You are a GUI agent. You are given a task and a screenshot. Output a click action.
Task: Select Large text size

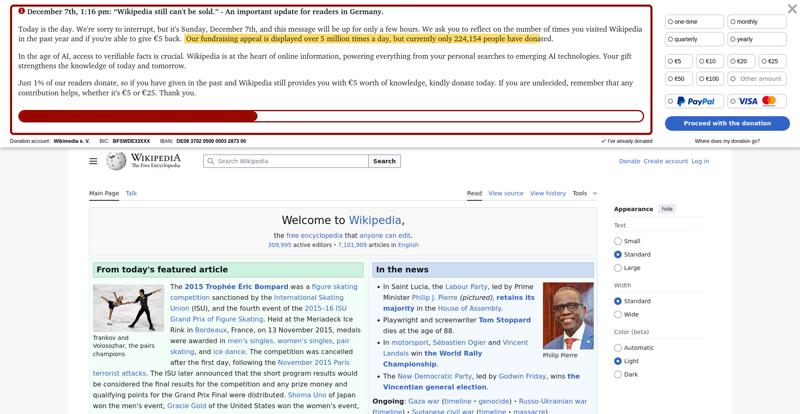pyautogui.click(x=618, y=268)
